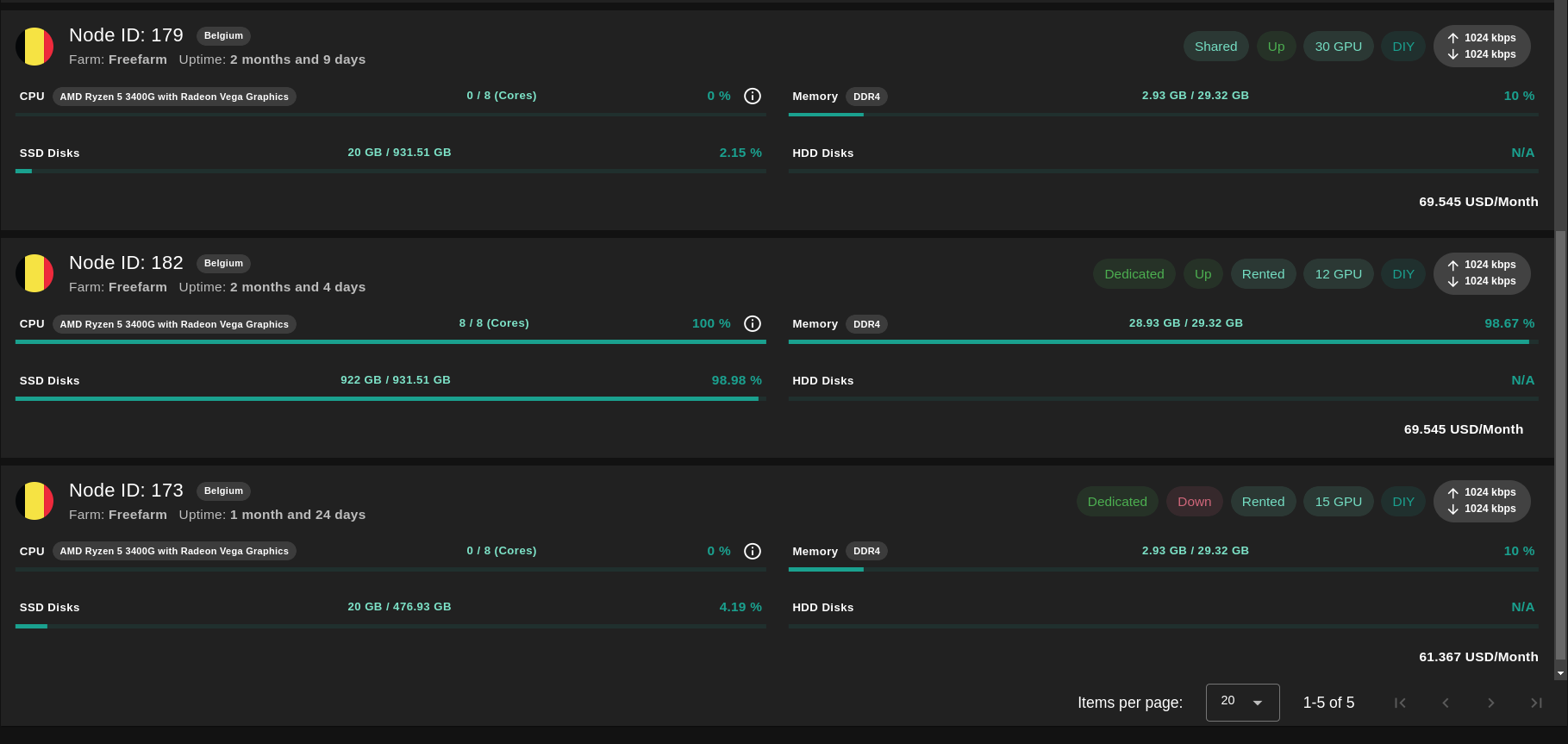Open the Node ID: 173 card title
The height and width of the screenshot is (744, 1568).
pyautogui.click(x=126, y=491)
